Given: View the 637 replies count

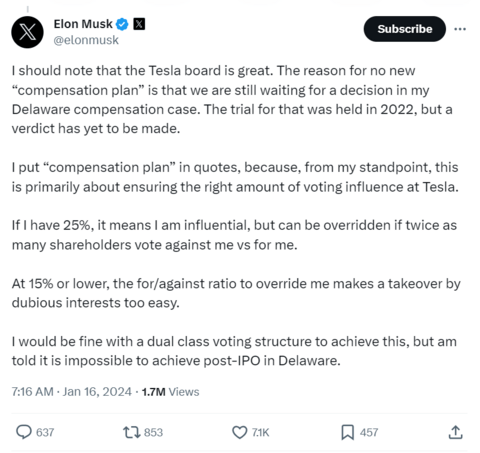Looking at the screenshot, I should [45, 432].
